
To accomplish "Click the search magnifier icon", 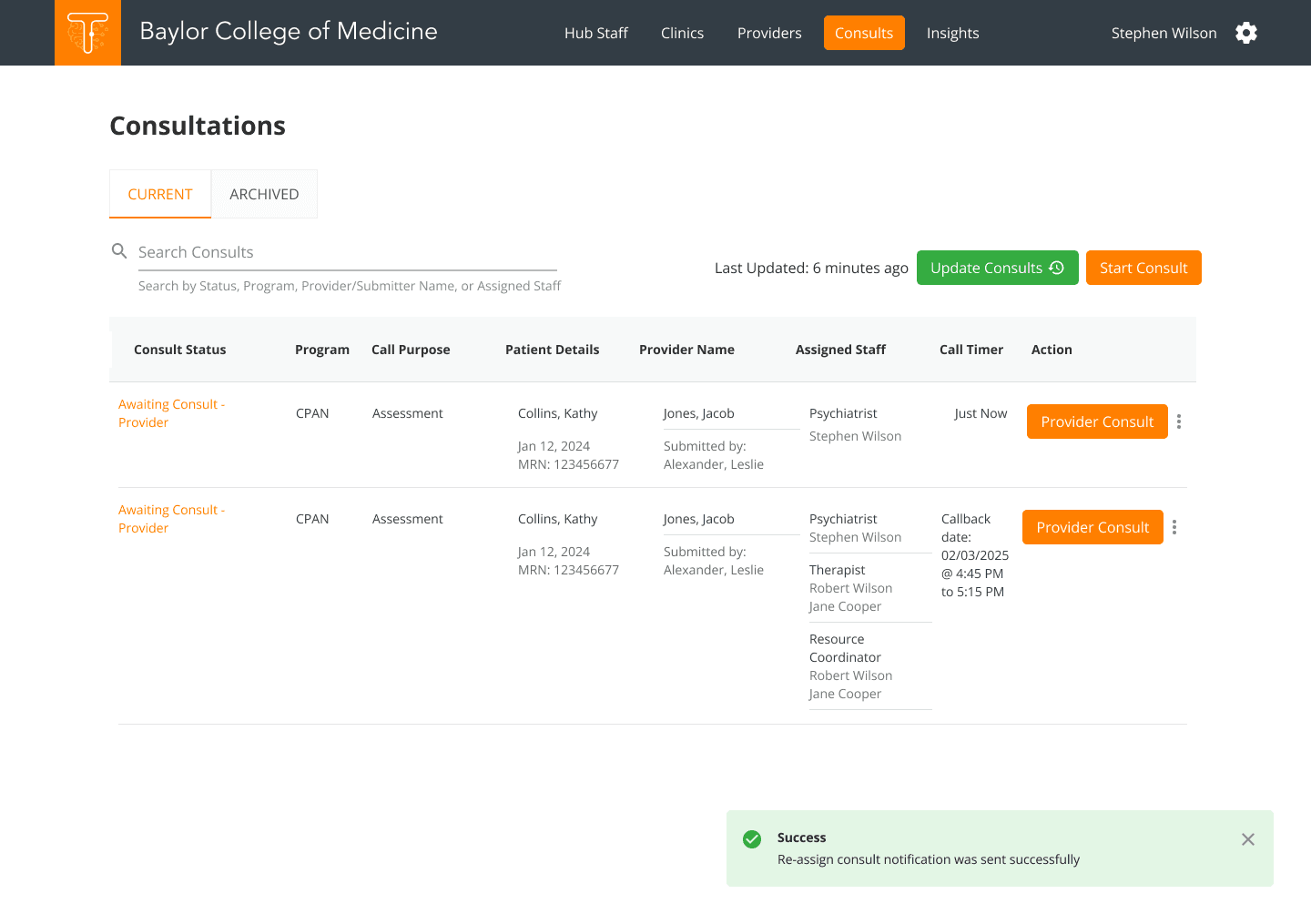I will click(x=119, y=251).
